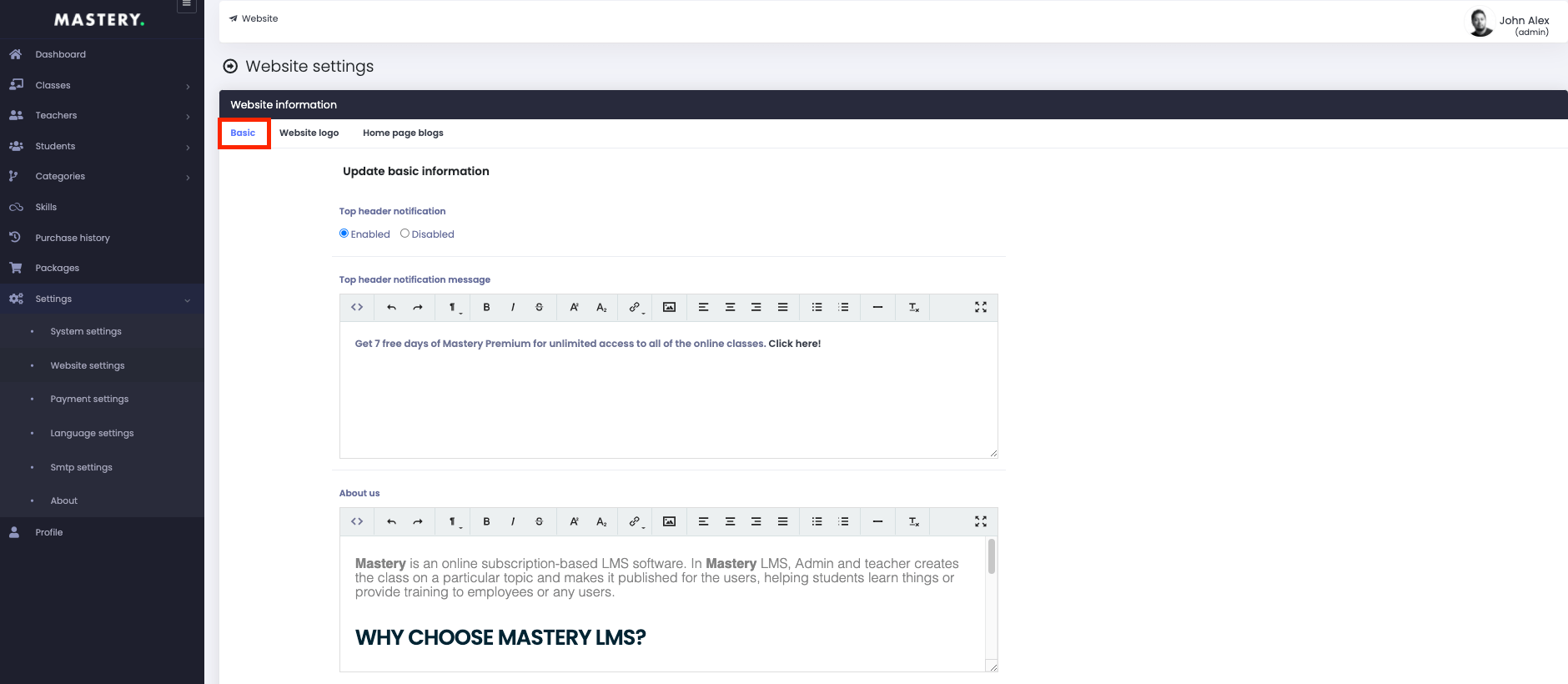
Task: Click MASTERY logo in sidebar
Action: click(99, 19)
